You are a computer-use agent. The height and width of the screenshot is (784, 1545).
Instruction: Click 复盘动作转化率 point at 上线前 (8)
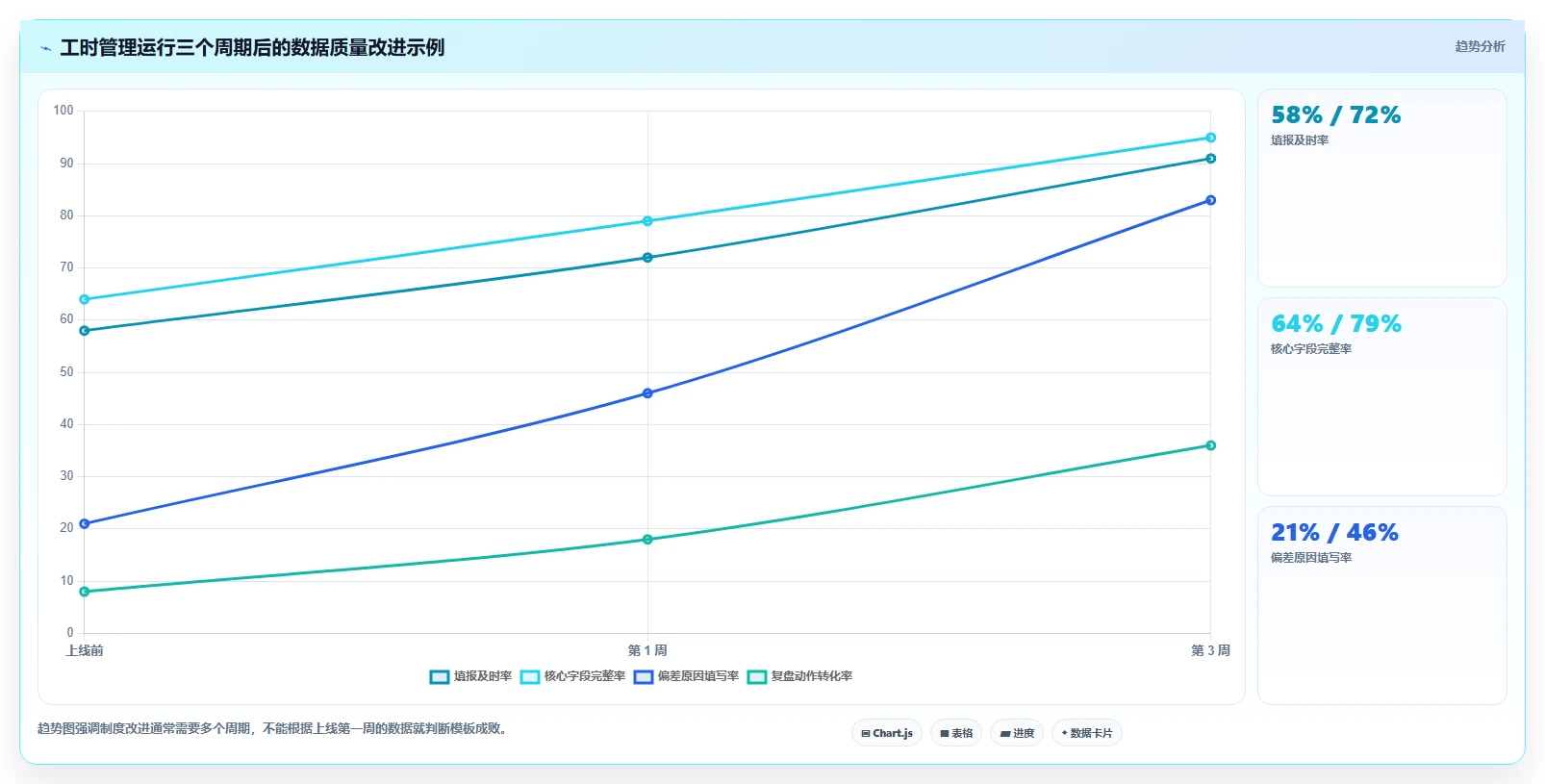pos(85,592)
